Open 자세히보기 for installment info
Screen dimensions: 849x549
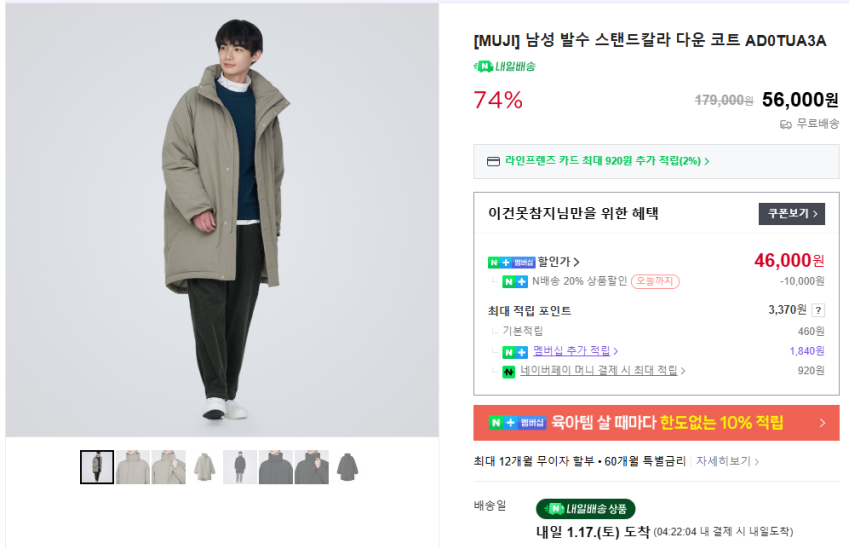coord(728,462)
